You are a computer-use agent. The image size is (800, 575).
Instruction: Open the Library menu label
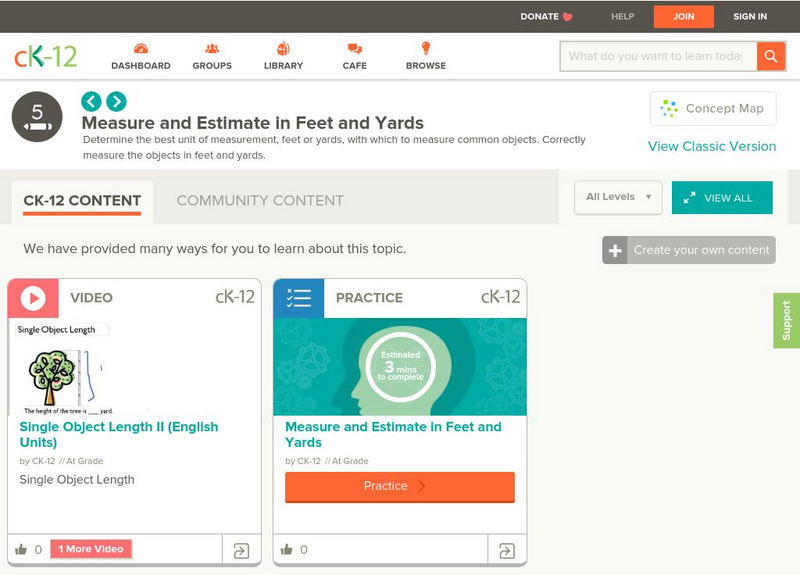coord(283,66)
